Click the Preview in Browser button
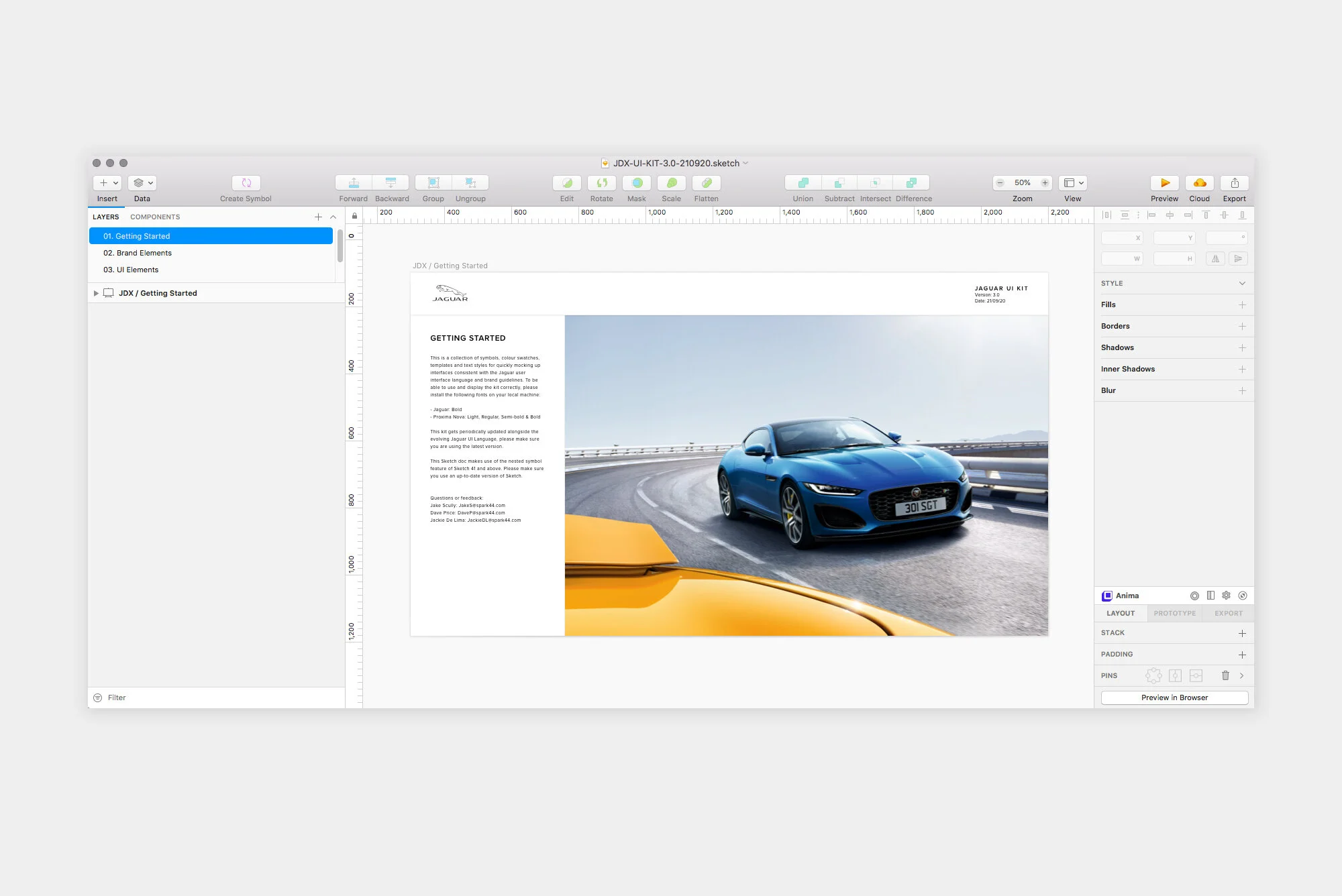The width and height of the screenshot is (1342, 896). [1174, 697]
